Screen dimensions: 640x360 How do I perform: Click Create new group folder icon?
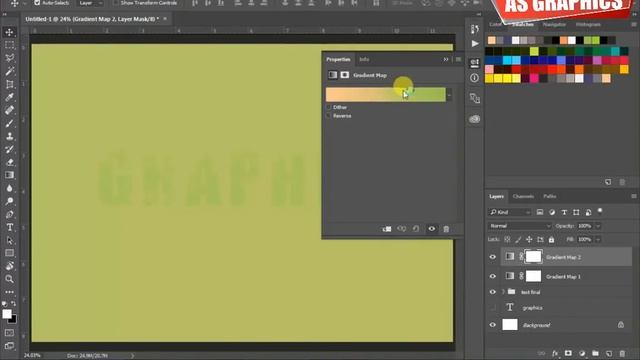595,353
